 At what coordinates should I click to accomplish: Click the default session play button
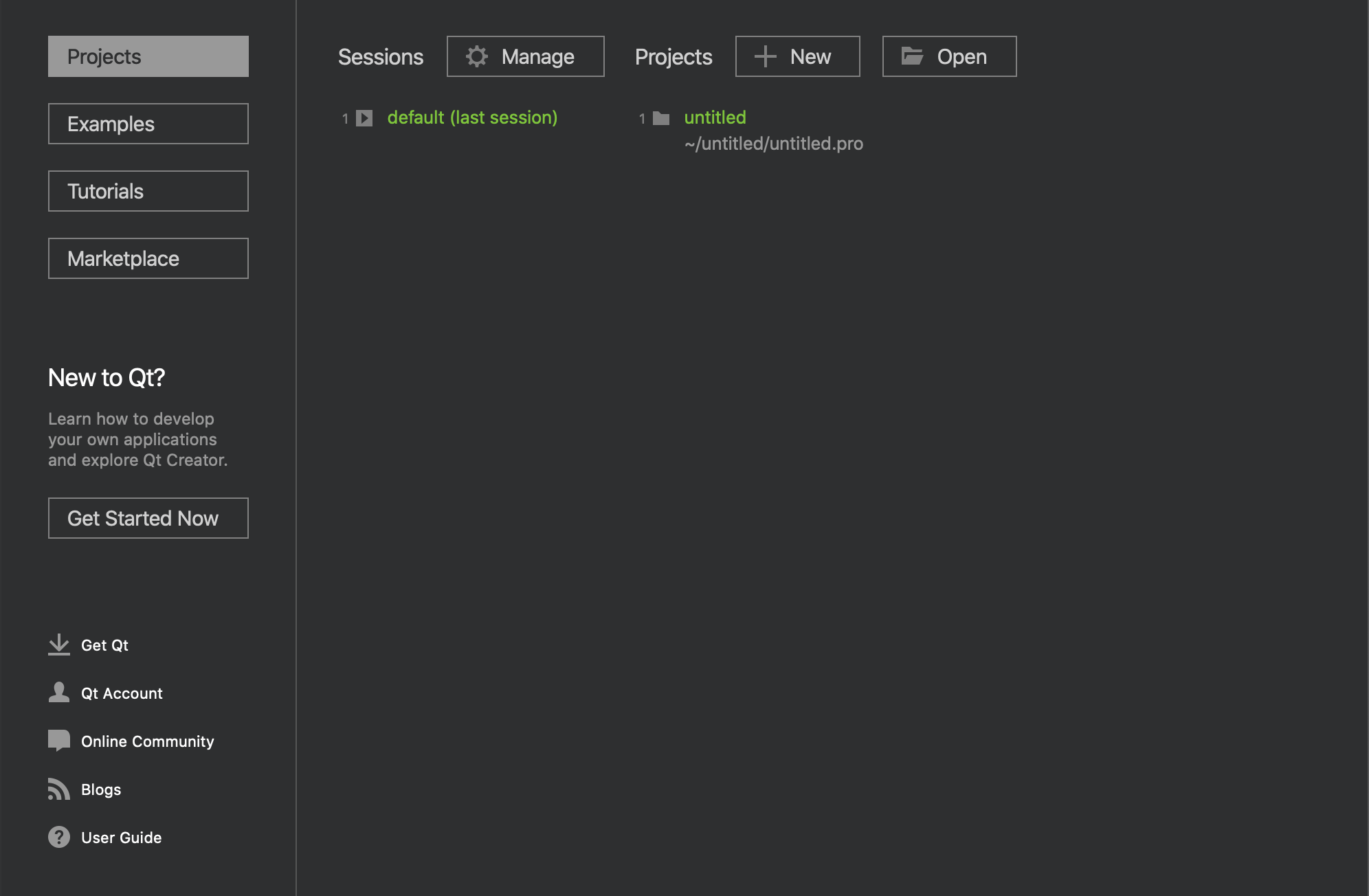coord(365,118)
